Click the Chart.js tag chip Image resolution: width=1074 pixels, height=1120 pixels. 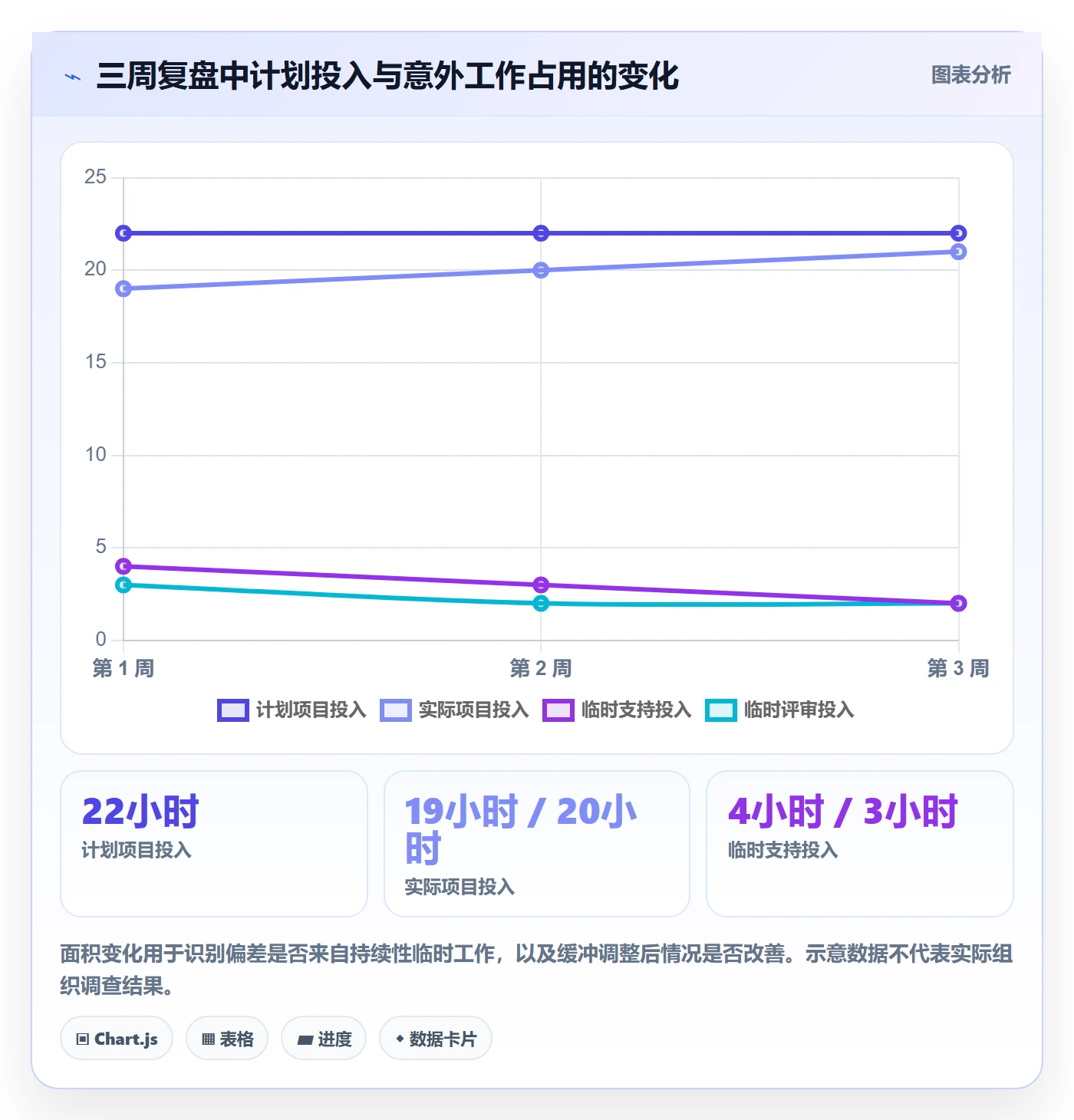117,1039
